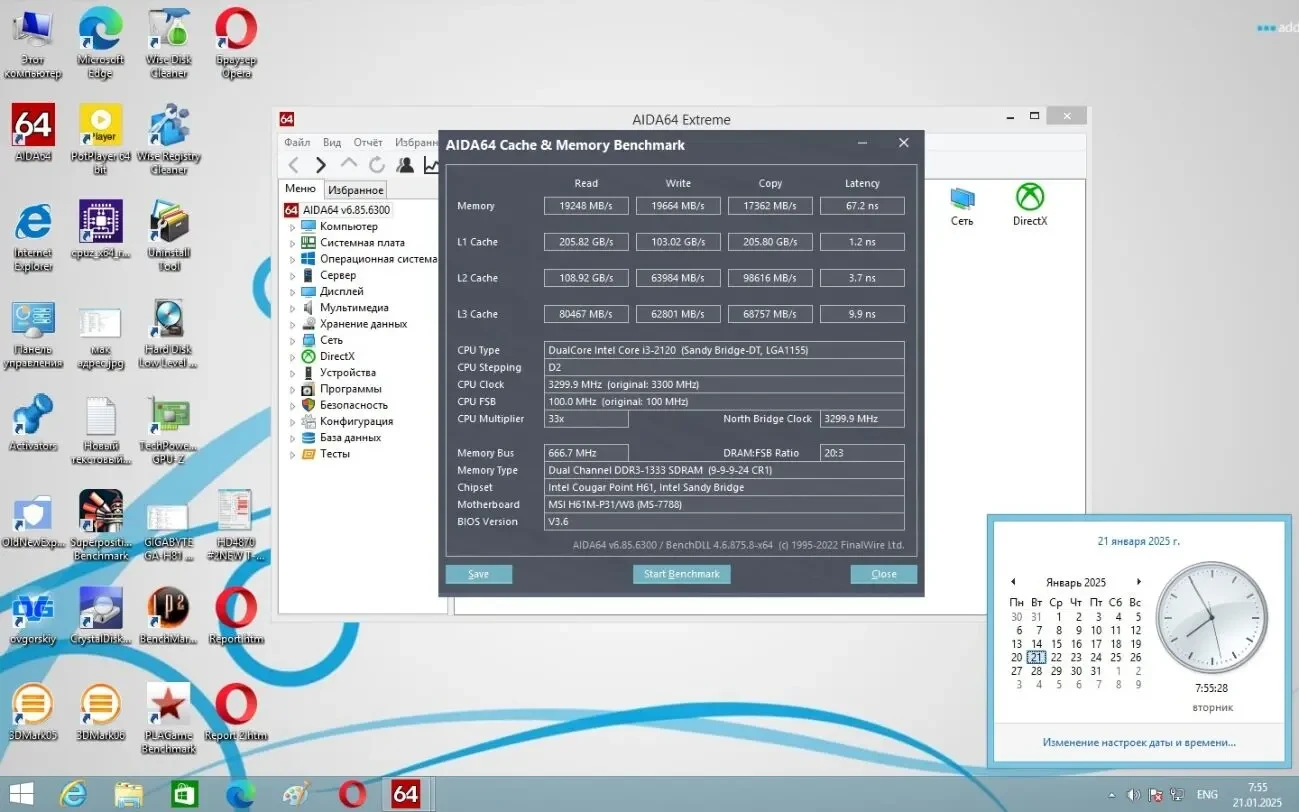The height and width of the screenshot is (812, 1299).
Task: Click the refresh icon in AIDA64 toolbar
Action: pyautogui.click(x=378, y=165)
